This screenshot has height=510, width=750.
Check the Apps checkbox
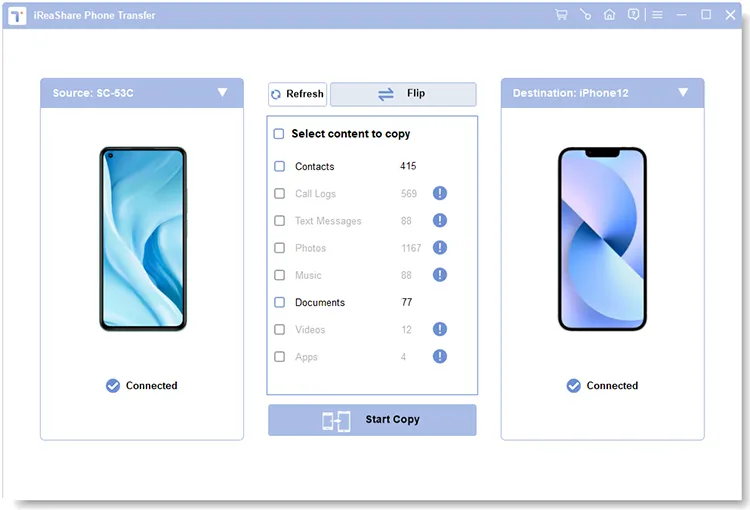tap(280, 357)
